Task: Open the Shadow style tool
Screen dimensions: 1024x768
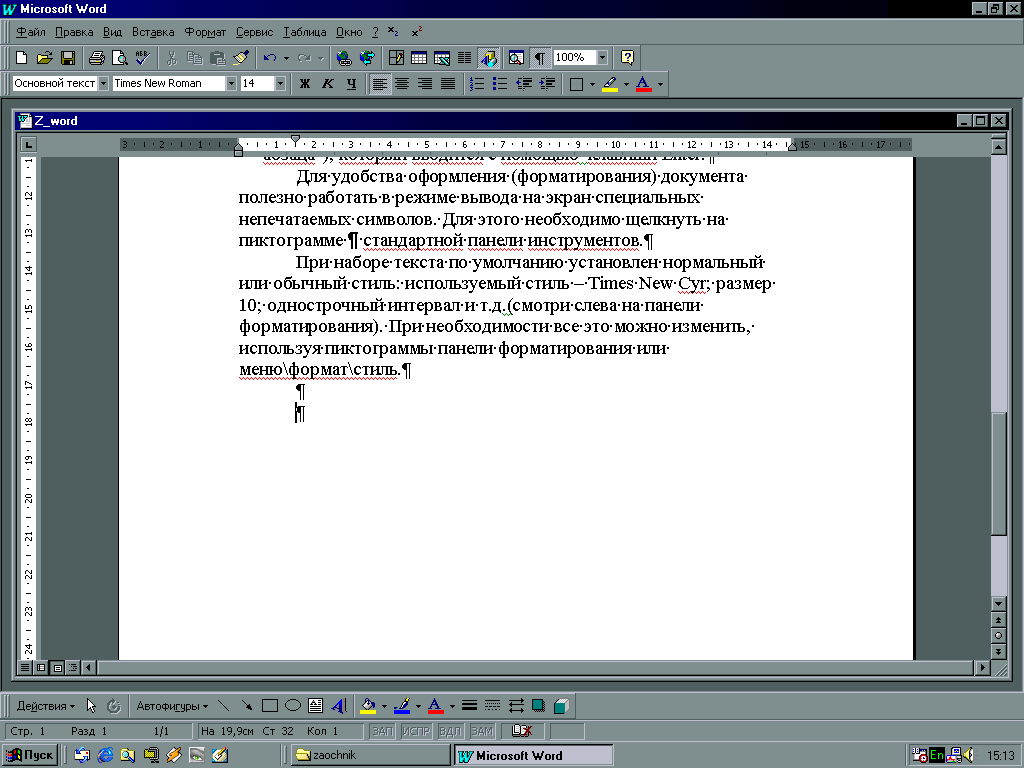Action: [x=538, y=705]
